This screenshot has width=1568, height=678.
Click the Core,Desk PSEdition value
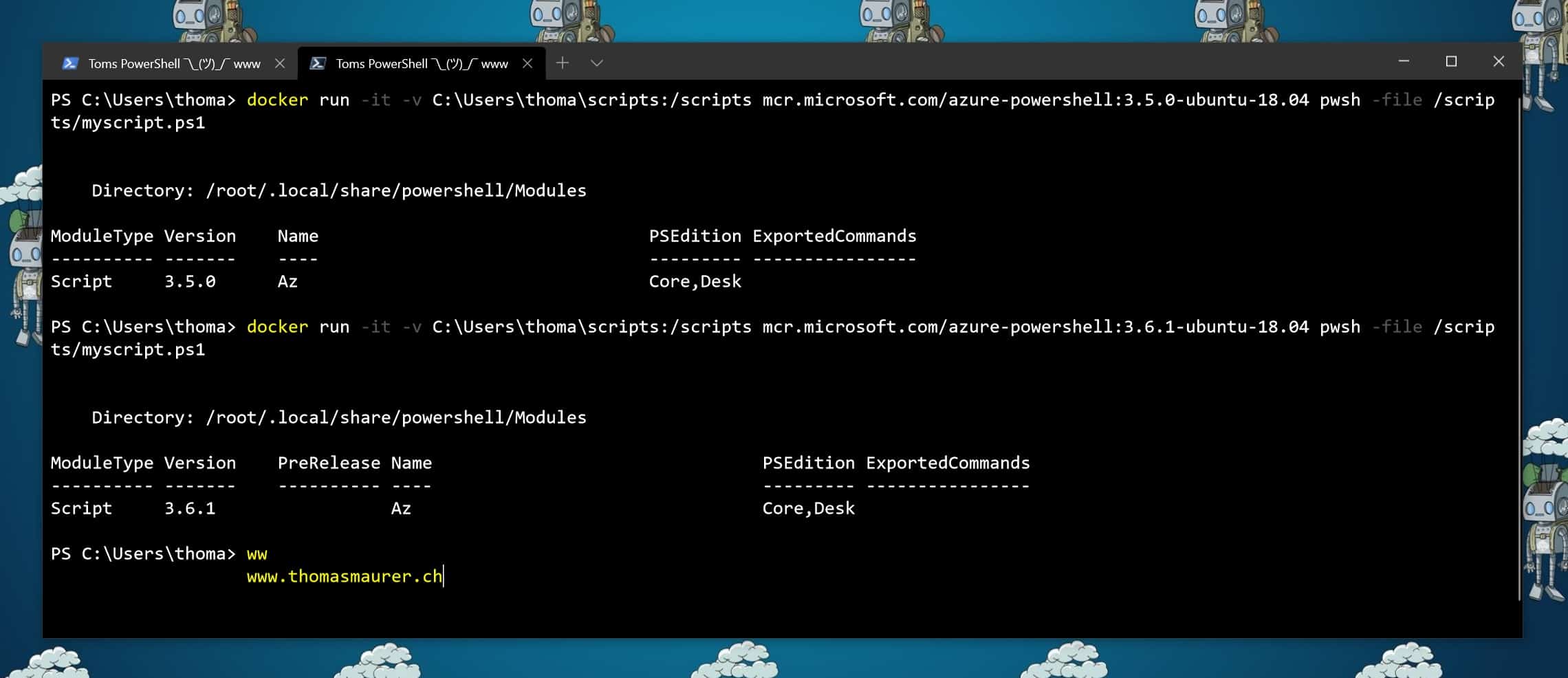tap(695, 281)
